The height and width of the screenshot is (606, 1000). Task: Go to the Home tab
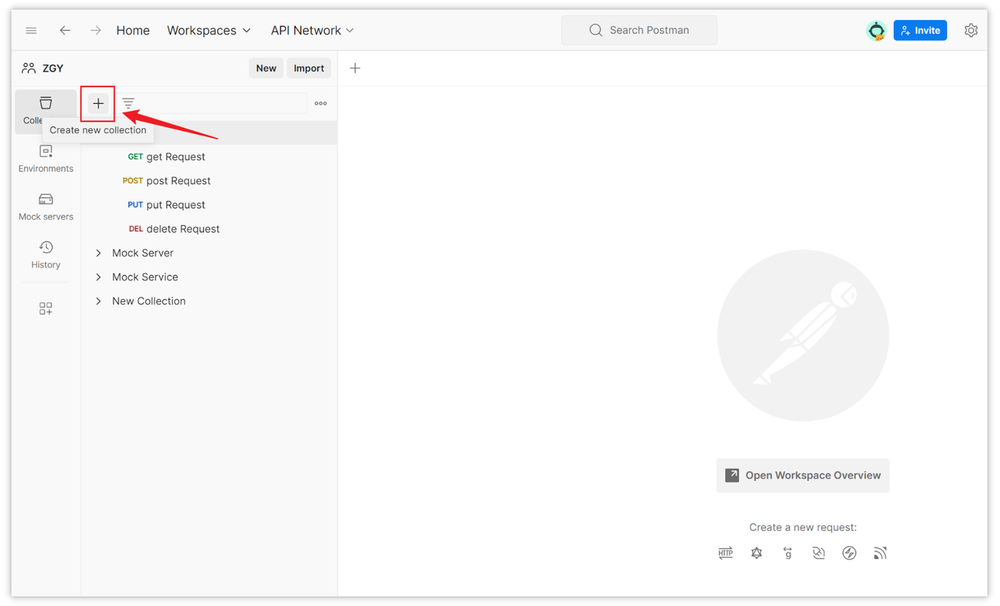[133, 30]
